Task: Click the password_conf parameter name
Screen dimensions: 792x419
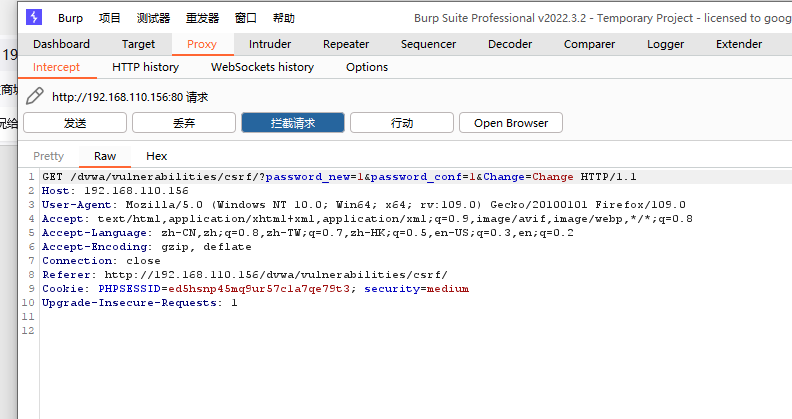Action: (x=416, y=177)
